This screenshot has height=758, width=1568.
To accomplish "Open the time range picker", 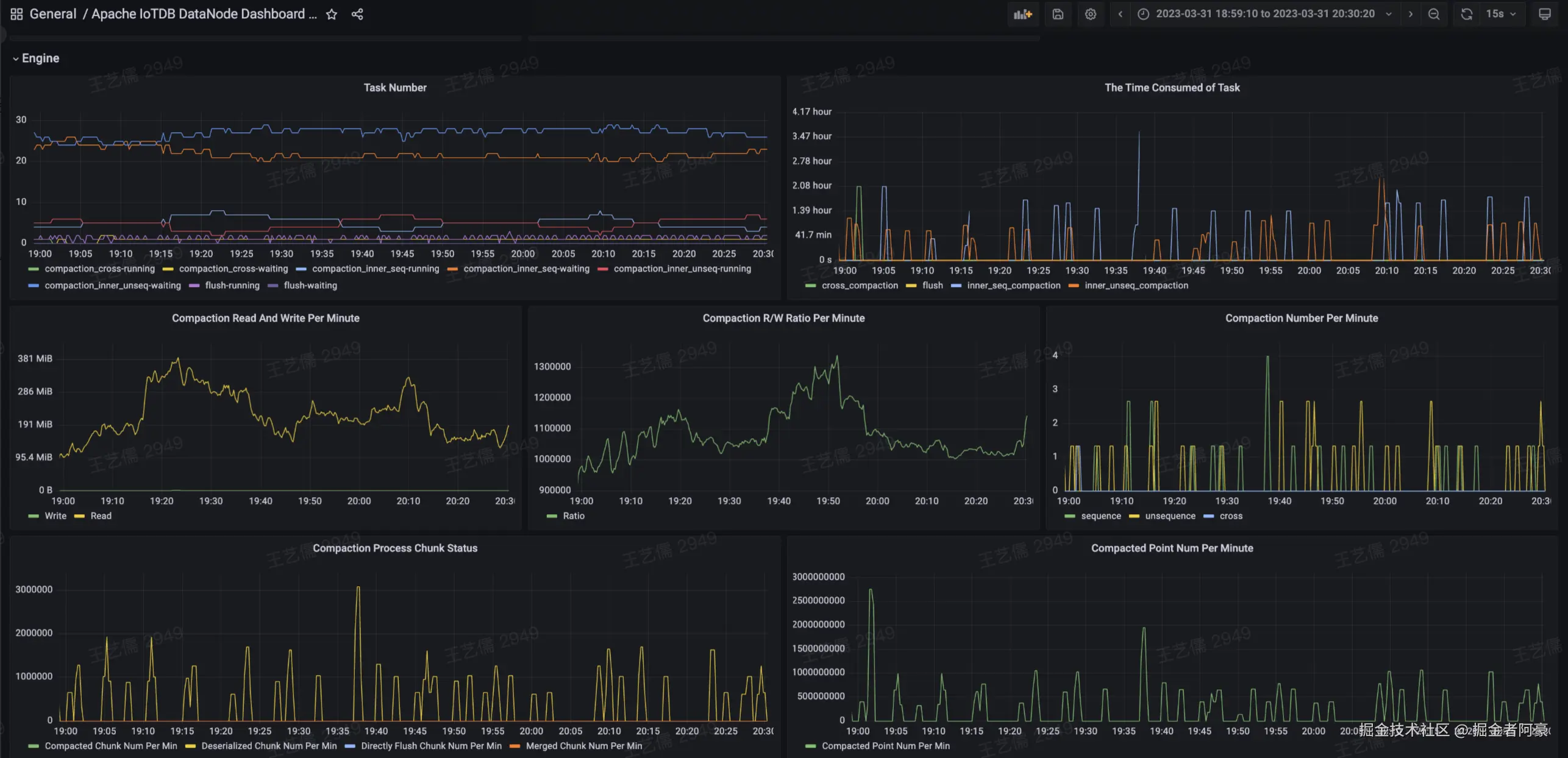I will tap(1264, 14).
